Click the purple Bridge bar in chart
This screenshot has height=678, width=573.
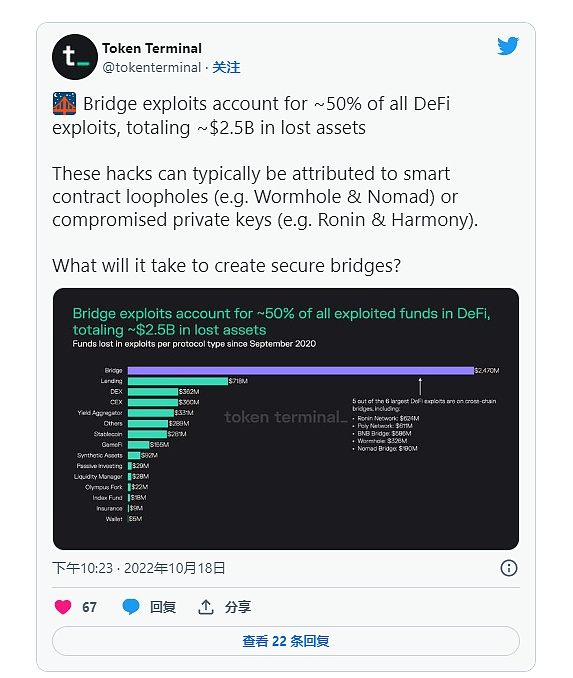(x=301, y=371)
